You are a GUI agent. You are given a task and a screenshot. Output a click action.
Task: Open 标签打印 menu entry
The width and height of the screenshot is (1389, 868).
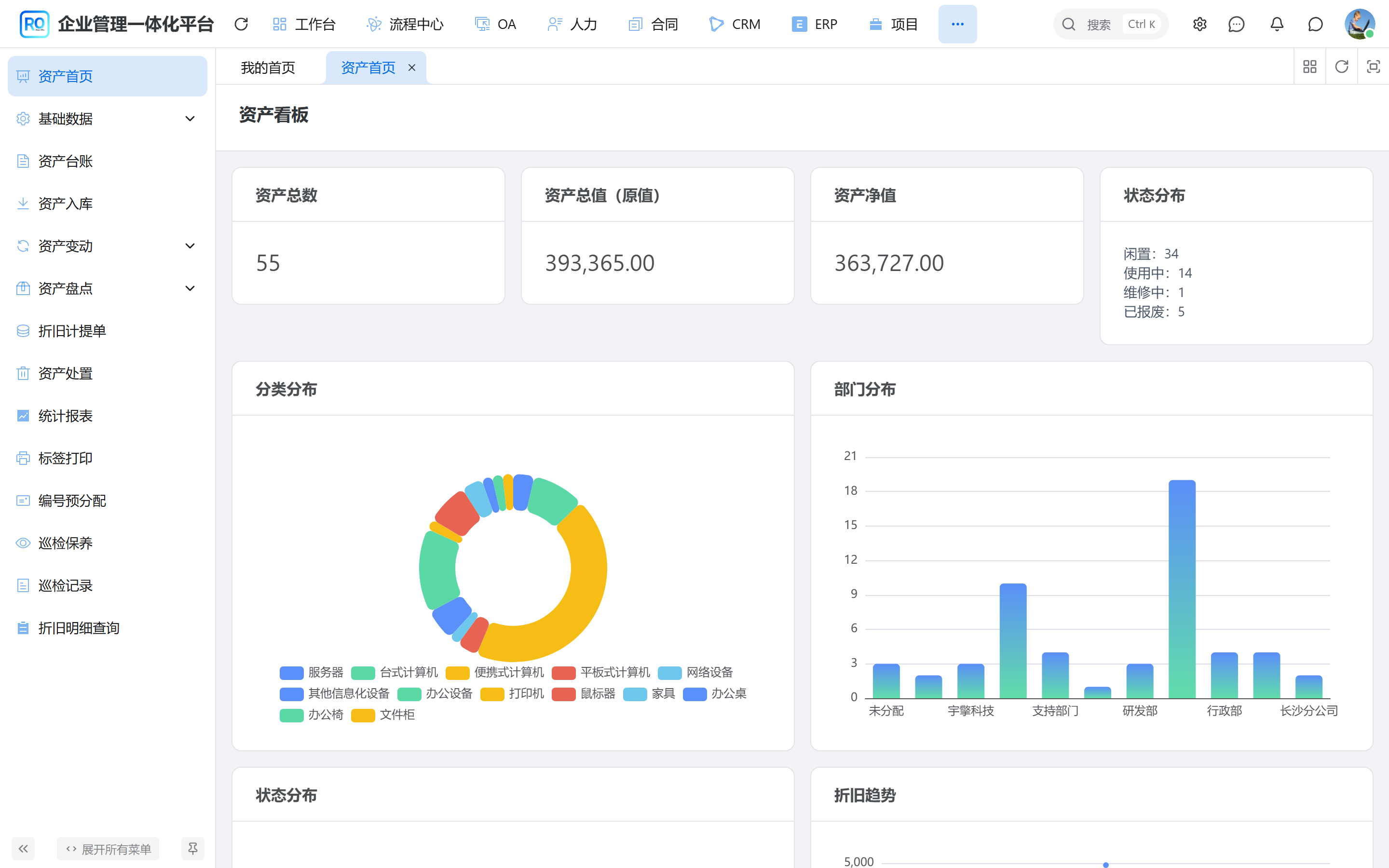108,459
